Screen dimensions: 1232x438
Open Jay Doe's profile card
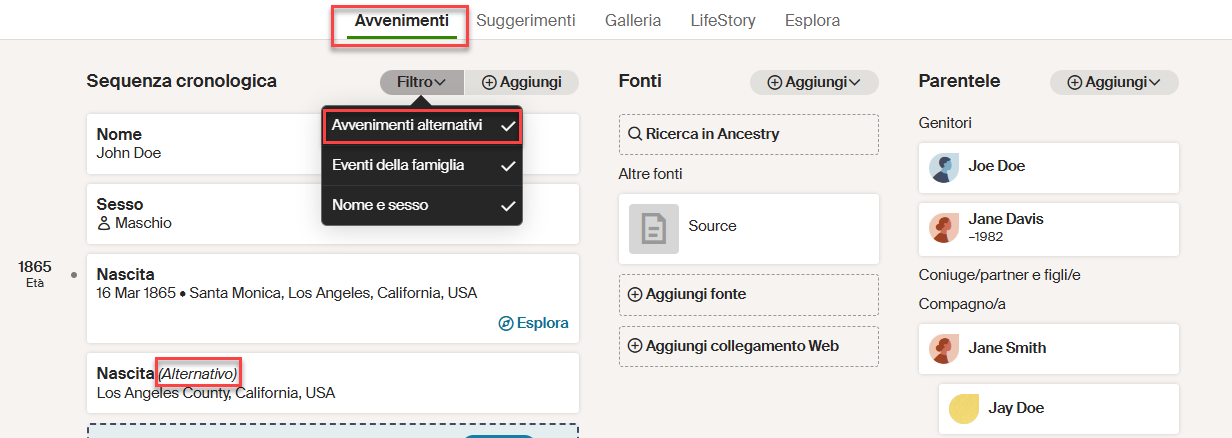click(x=1059, y=409)
